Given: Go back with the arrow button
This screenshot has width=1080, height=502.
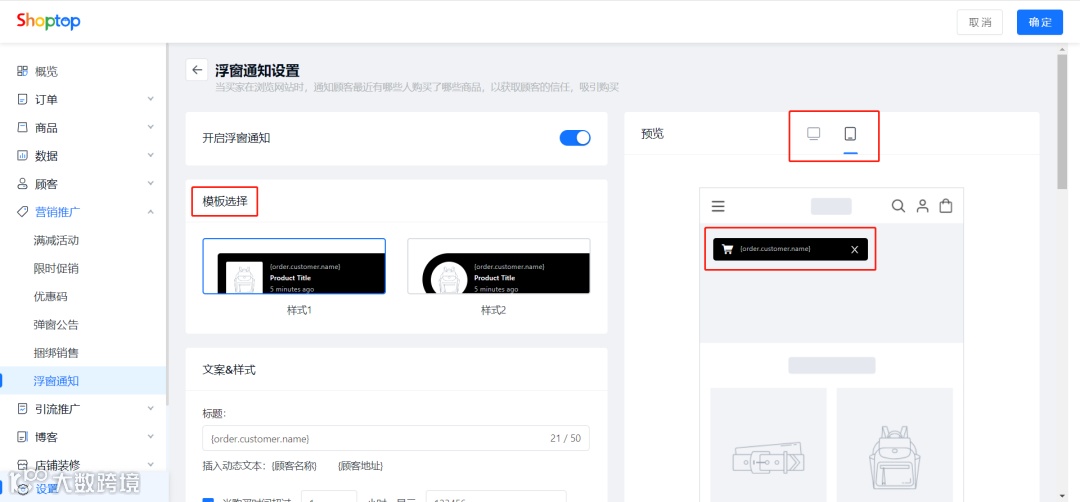Looking at the screenshot, I should click(197, 70).
